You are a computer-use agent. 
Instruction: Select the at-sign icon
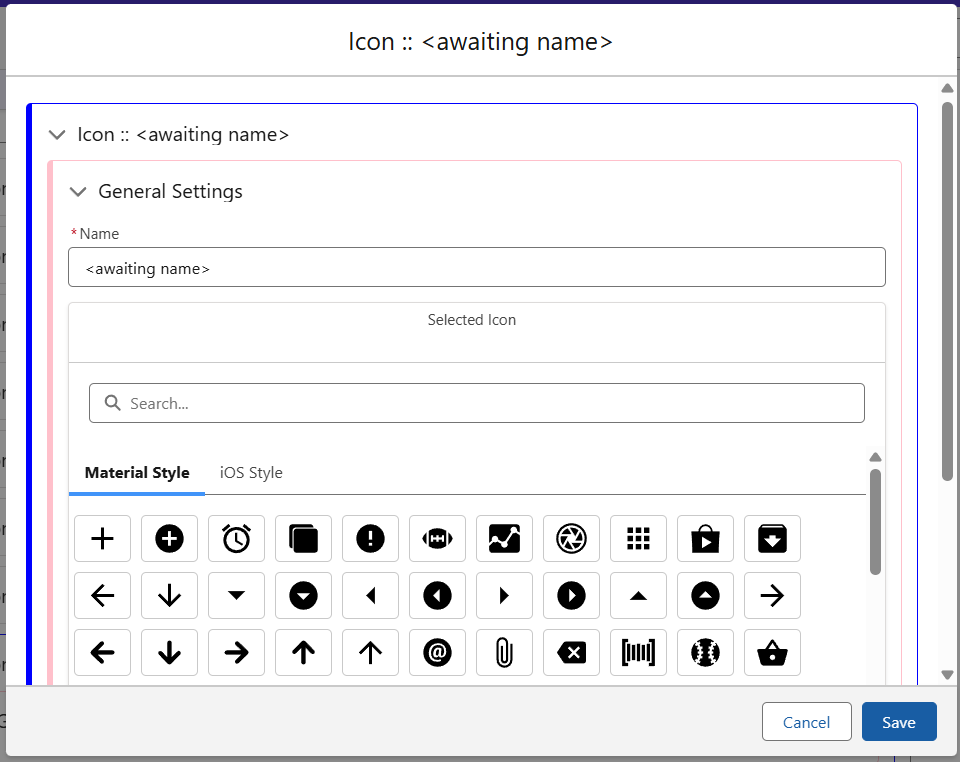coord(437,653)
